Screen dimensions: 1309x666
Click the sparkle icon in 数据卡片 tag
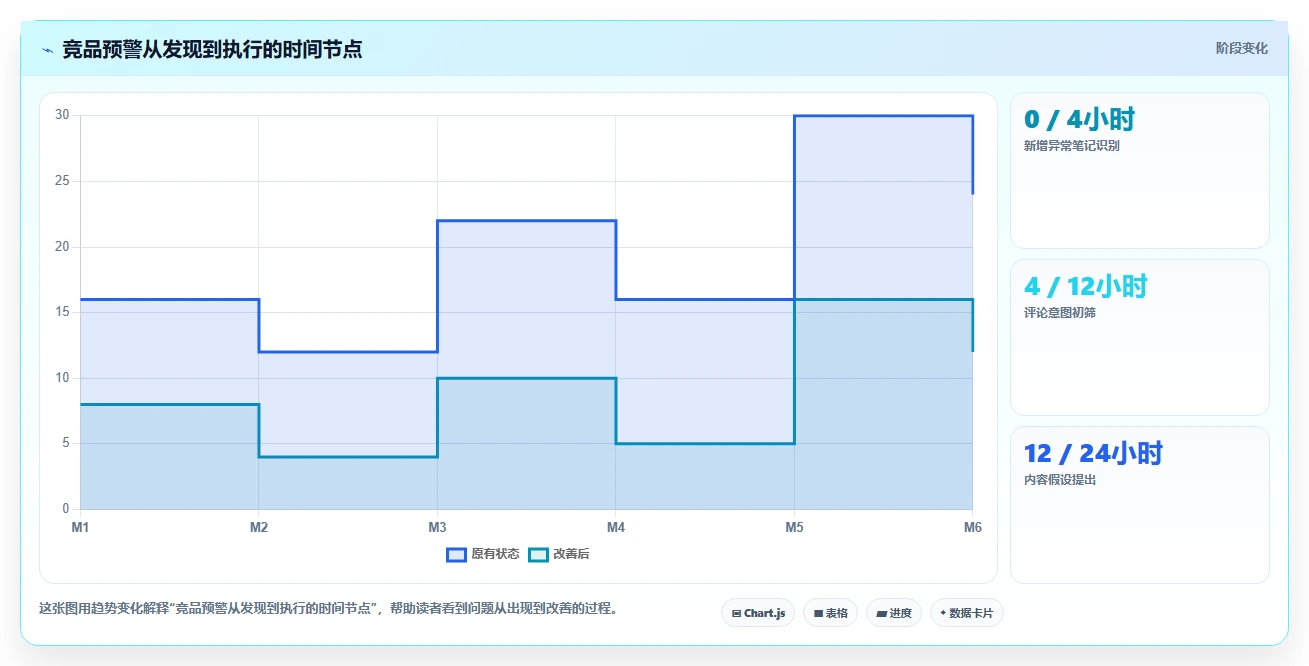(x=943, y=613)
